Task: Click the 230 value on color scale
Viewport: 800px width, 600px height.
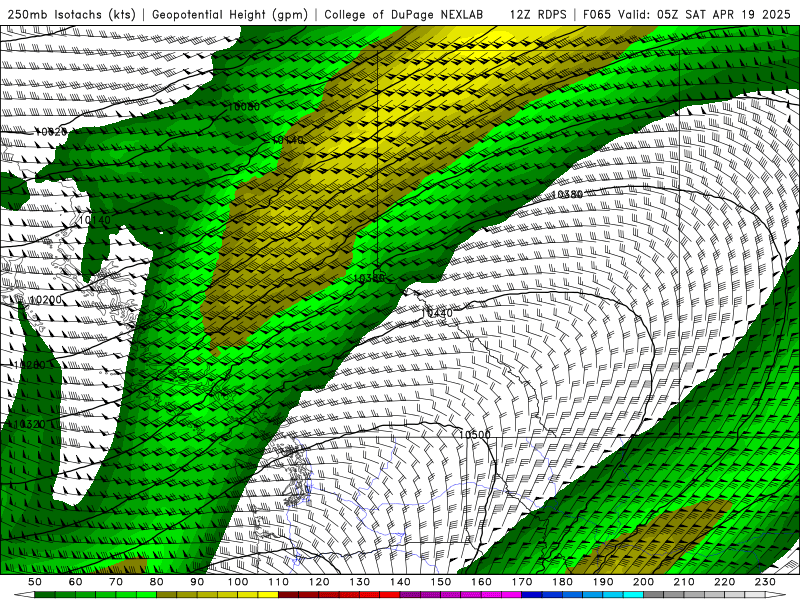Action: pyautogui.click(x=766, y=582)
